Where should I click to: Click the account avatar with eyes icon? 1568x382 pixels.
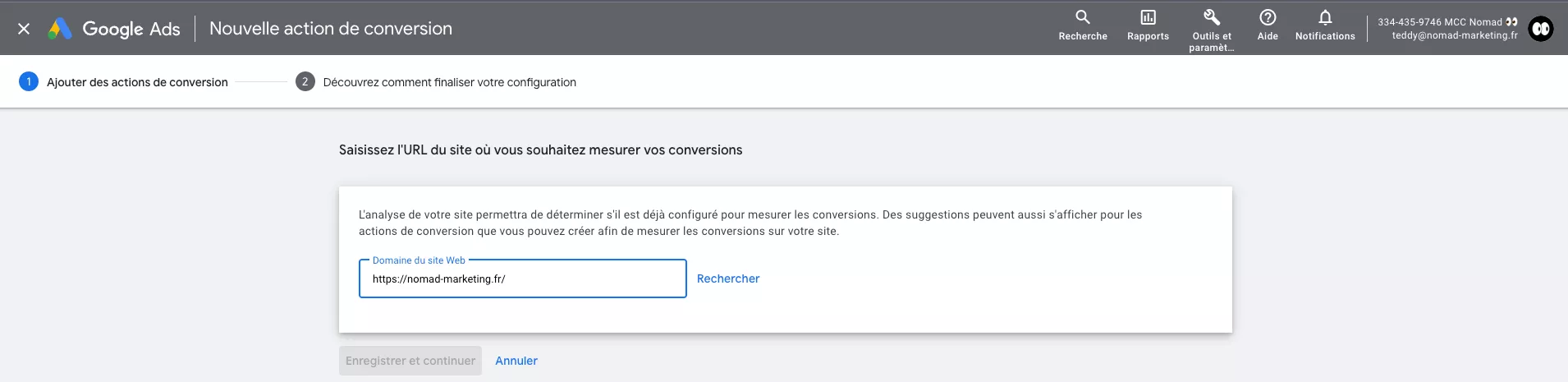coord(1541,29)
